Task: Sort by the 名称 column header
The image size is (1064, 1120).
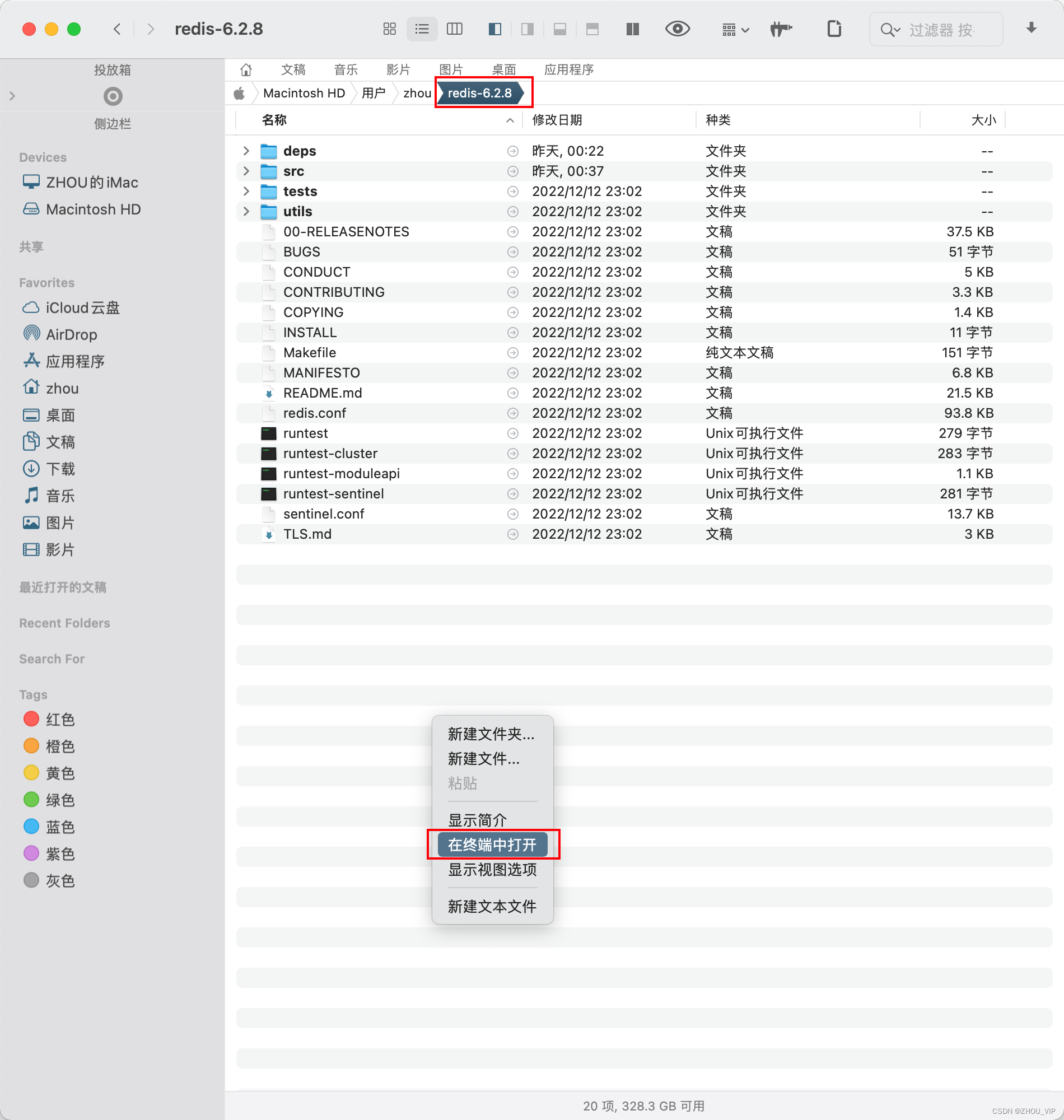Action: click(x=274, y=120)
